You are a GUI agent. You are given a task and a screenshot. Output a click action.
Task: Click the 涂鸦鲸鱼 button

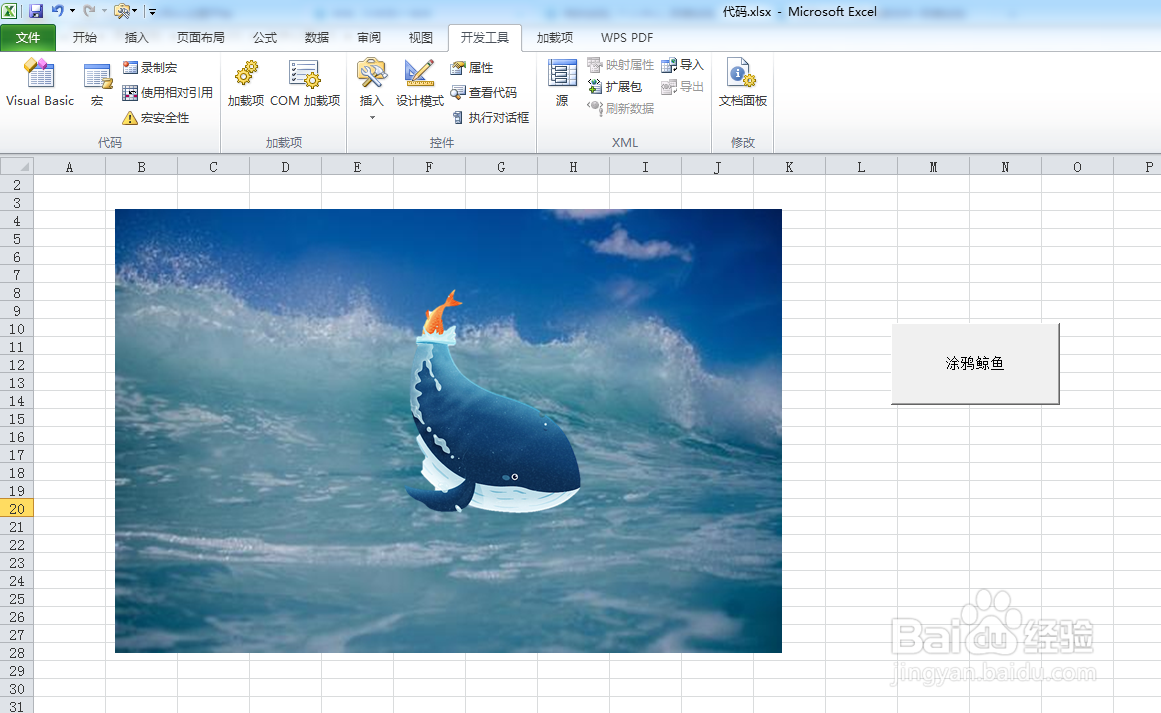(975, 364)
